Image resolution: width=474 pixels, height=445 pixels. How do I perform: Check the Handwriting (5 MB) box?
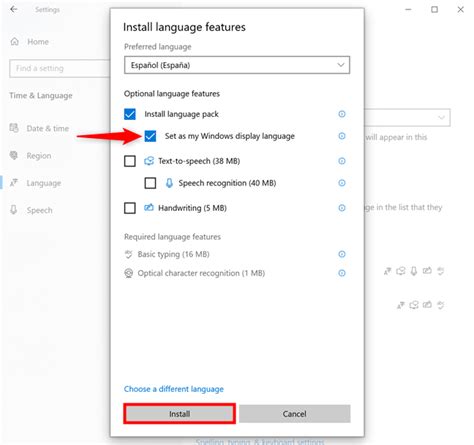coord(130,208)
